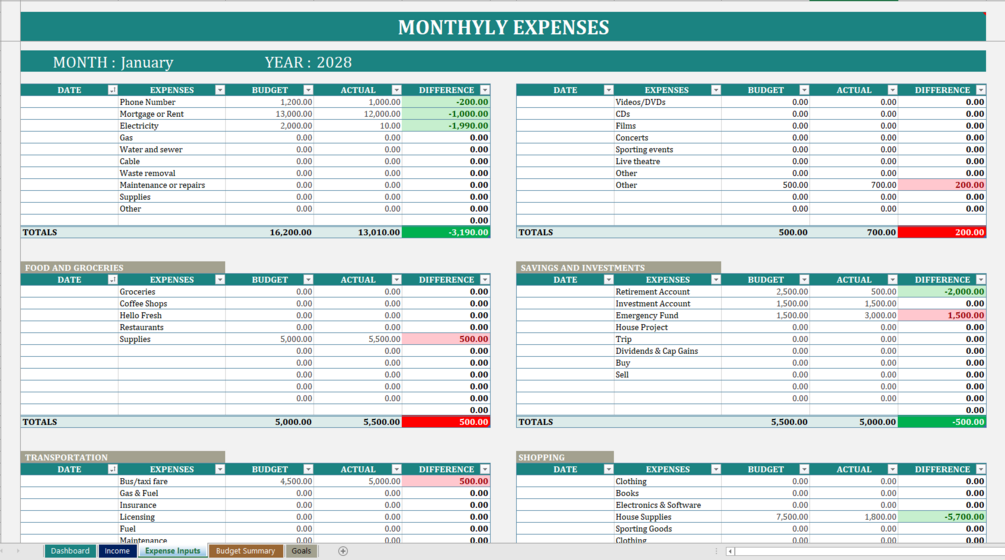Open EXPENSES filter under Savings and Investments
This screenshot has height=560, width=1005.
pos(716,280)
